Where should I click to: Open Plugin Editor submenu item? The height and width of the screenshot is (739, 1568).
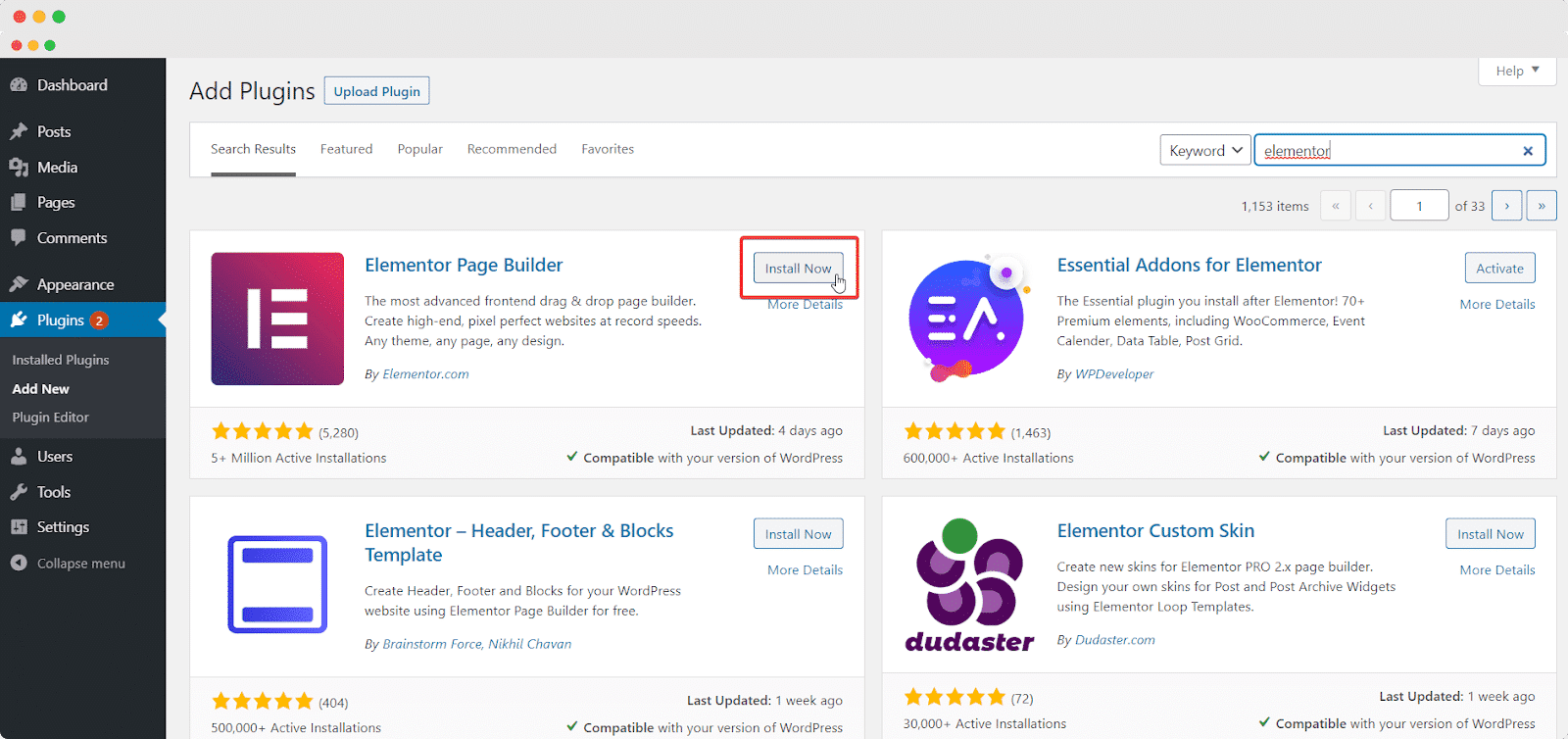pyautogui.click(x=51, y=418)
